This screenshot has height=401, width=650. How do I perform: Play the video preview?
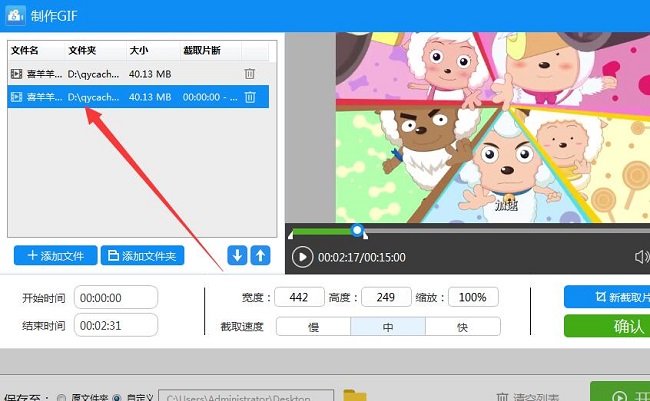302,257
